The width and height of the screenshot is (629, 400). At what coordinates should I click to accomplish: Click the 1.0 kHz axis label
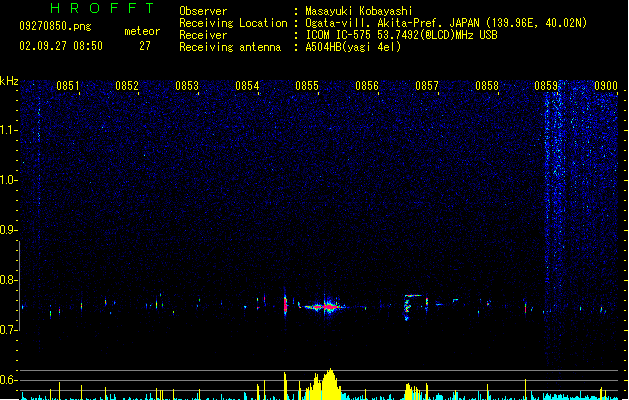[9, 180]
